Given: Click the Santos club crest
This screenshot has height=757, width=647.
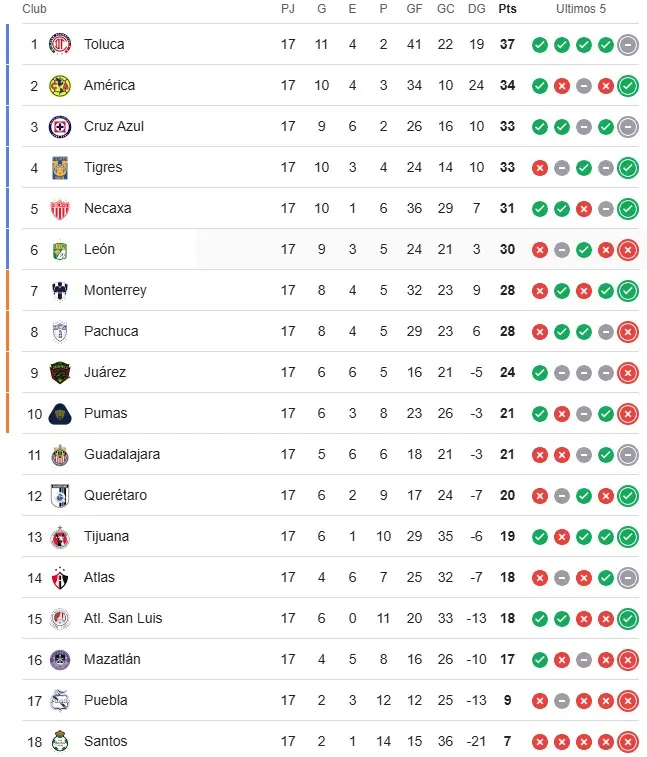Looking at the screenshot, I should tap(60, 741).
